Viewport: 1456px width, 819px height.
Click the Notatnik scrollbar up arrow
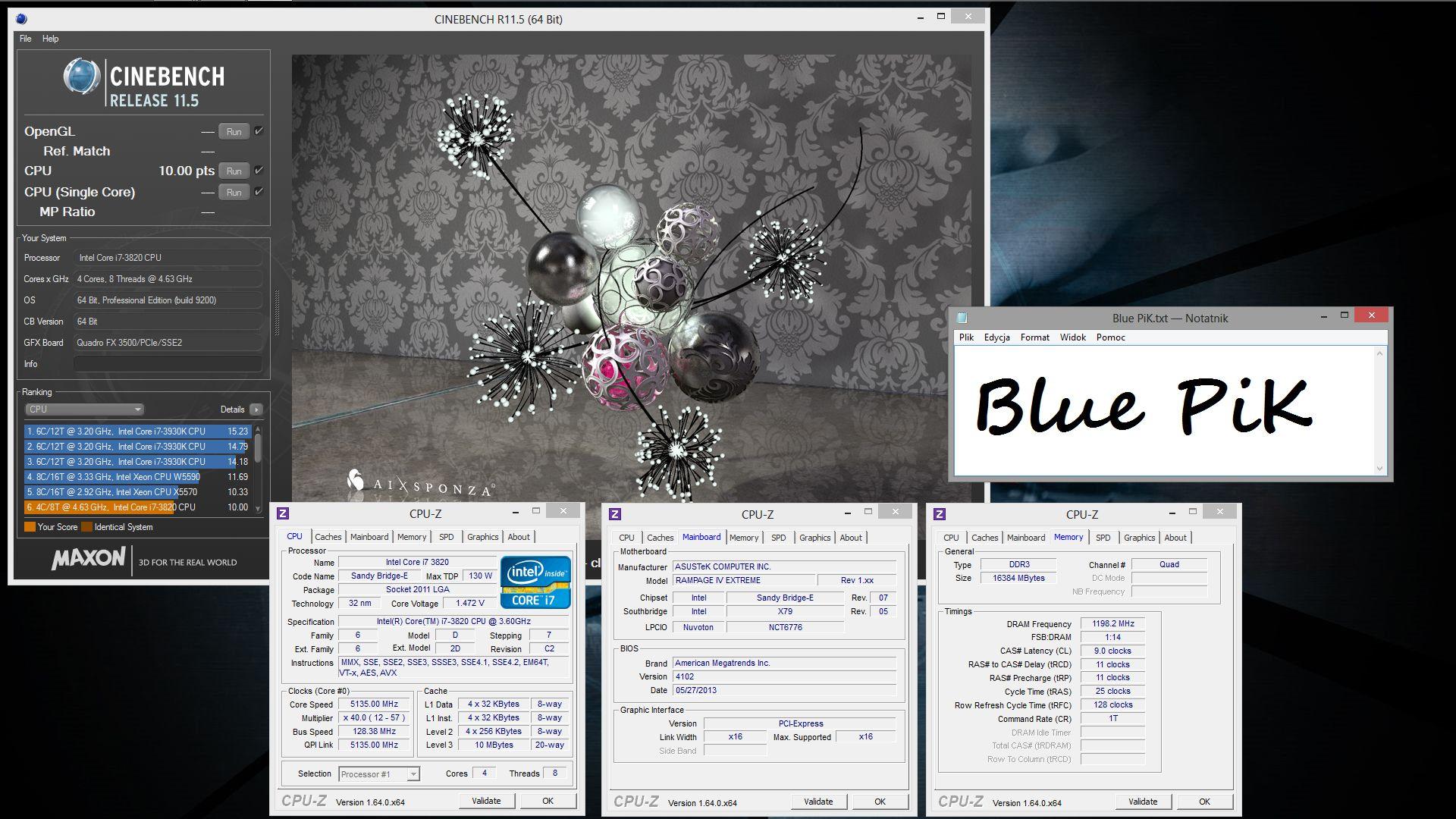coord(1379,354)
